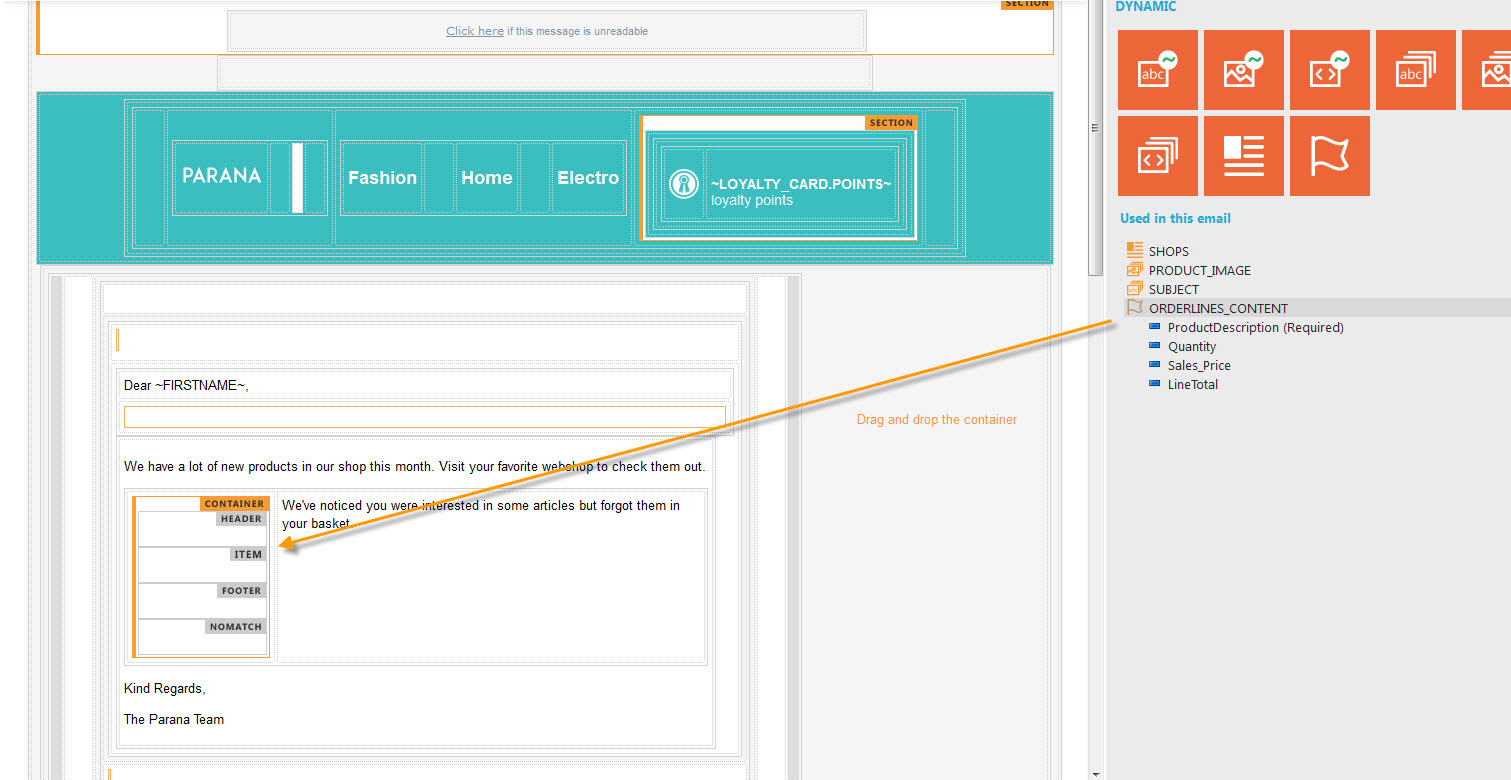Screen dimensions: 1511x780
Task: Click the Electro navigation item
Action: coord(588,178)
